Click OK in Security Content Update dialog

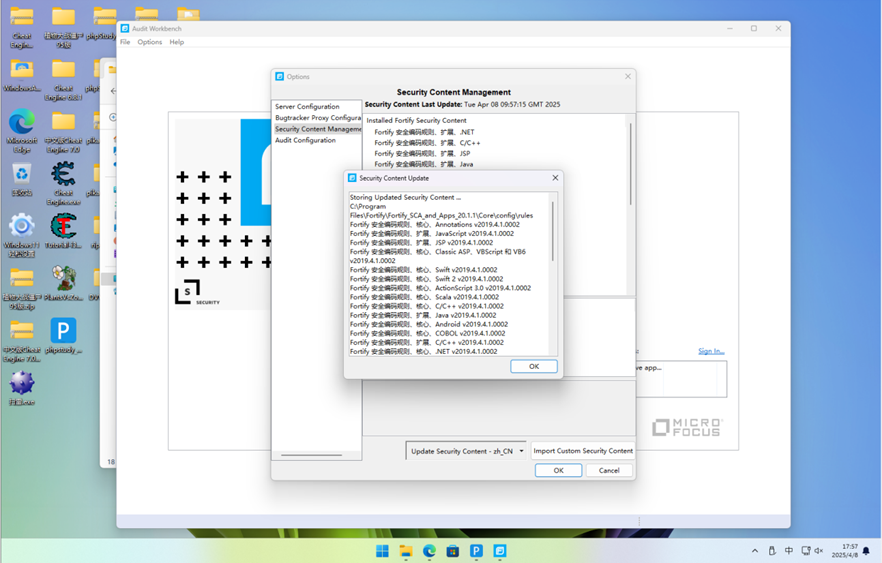[x=534, y=366]
